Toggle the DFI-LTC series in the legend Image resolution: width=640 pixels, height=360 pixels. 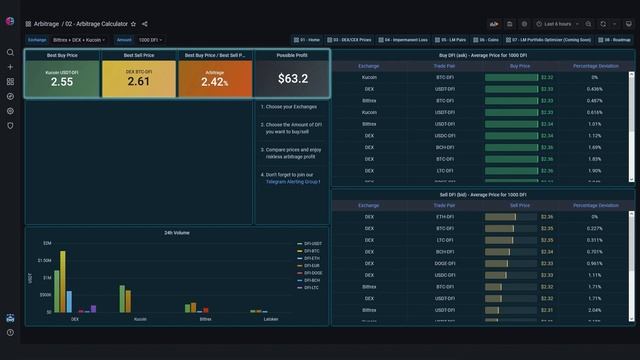tap(311, 288)
